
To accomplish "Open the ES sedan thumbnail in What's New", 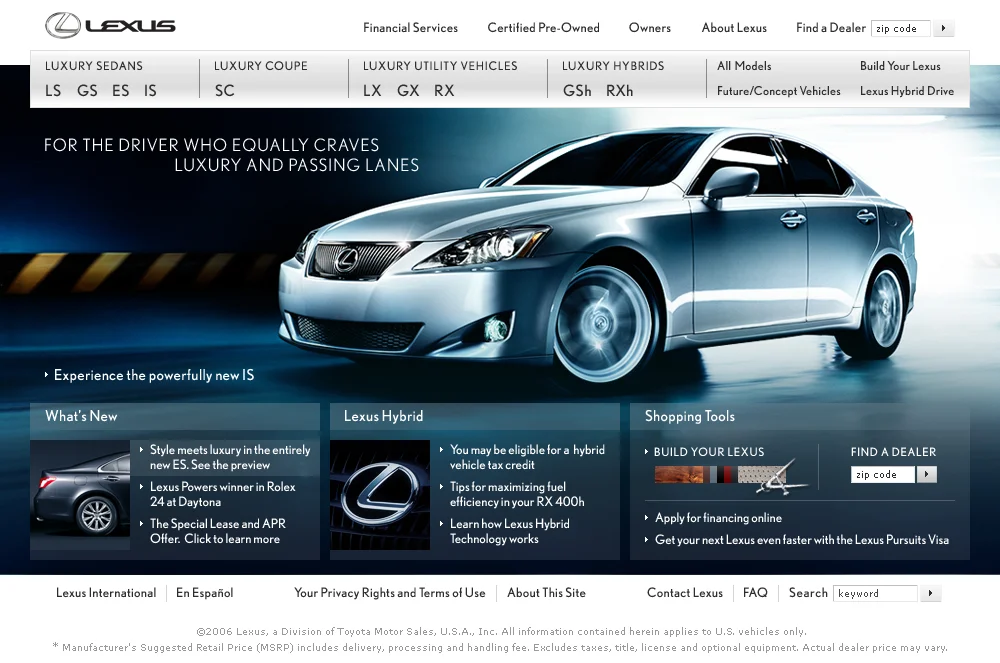I will 80,495.
